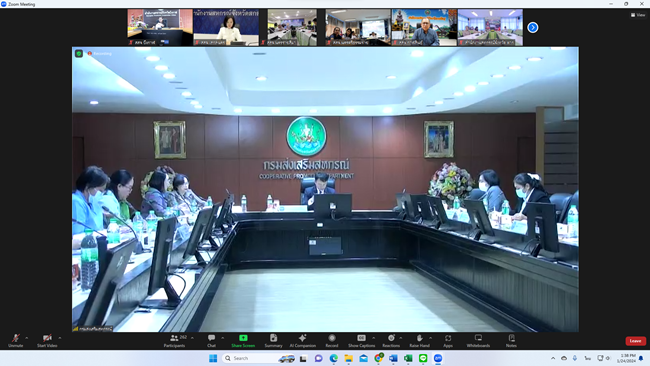Expand video options arrow beside Start Video
This screenshot has height=366, width=650.
[x=60, y=338]
